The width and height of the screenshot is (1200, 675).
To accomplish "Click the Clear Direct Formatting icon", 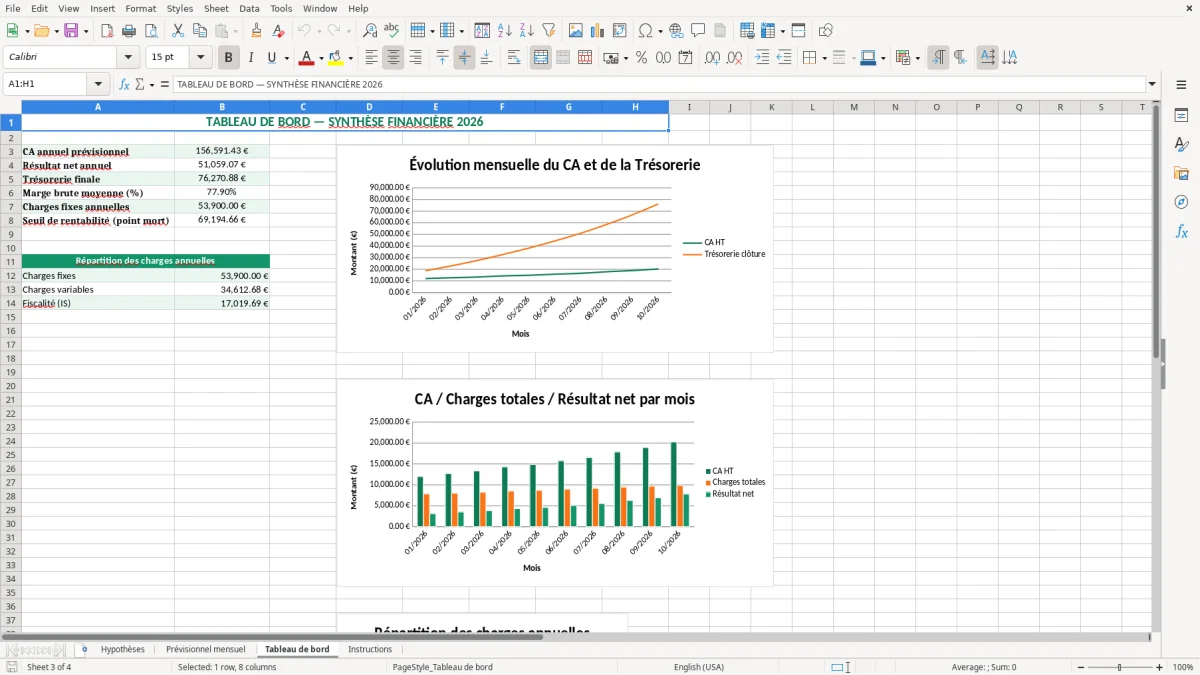I will [x=279, y=31].
